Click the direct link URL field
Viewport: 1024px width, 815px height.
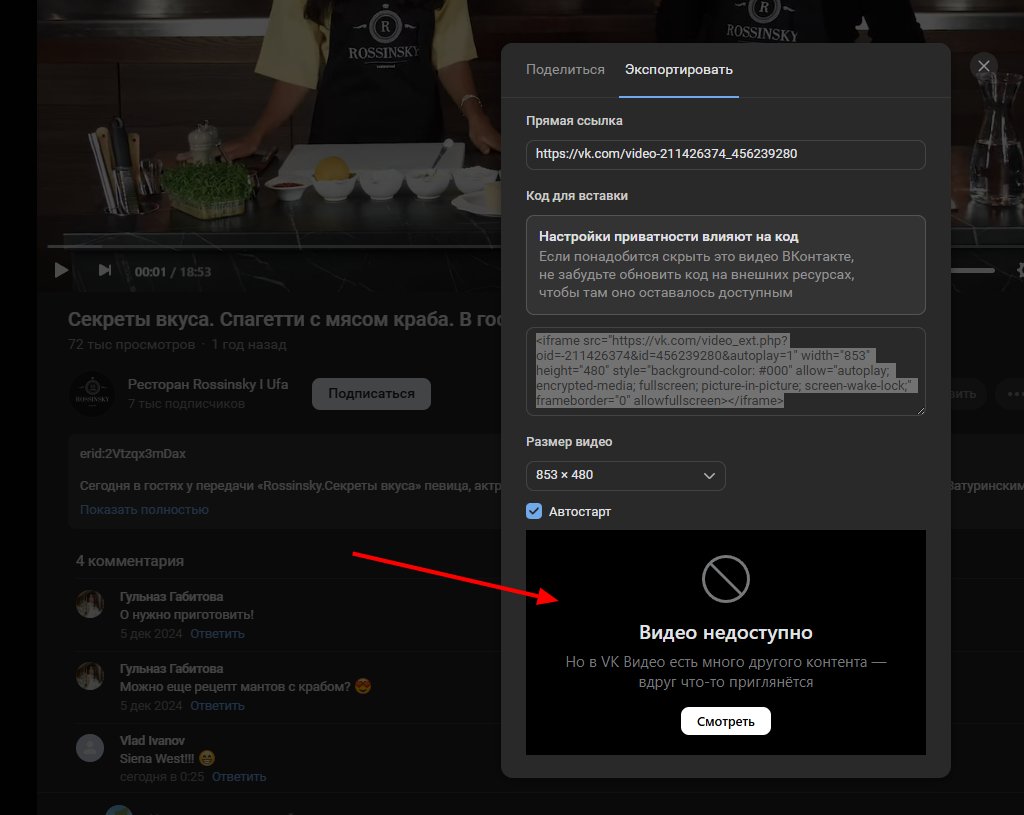725,155
